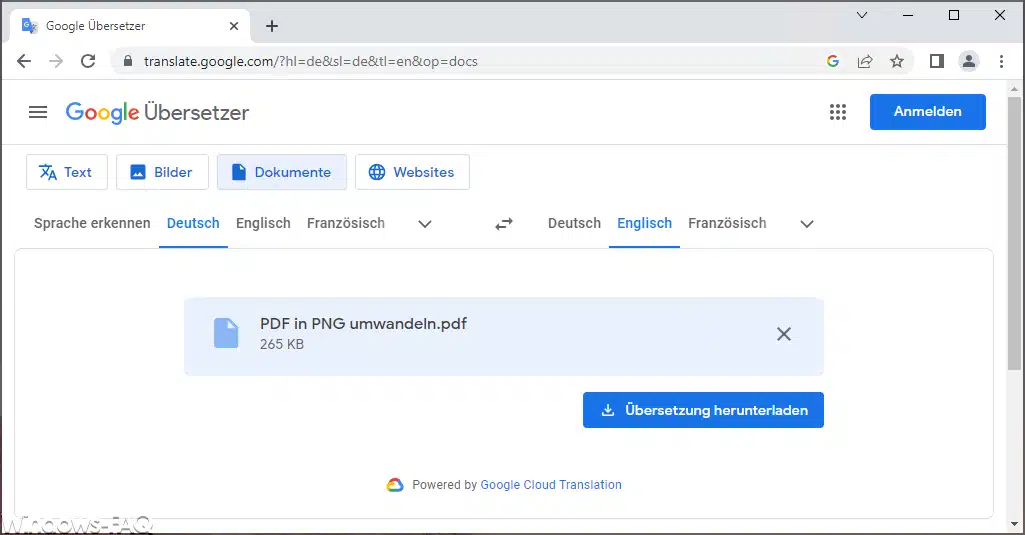Switch to Bilder translation mode

[162, 172]
